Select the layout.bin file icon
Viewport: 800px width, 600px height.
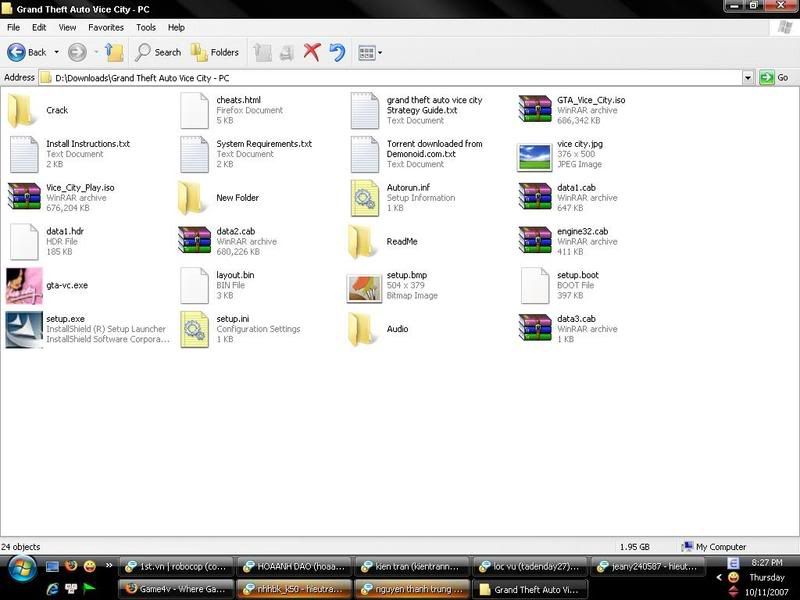point(194,286)
